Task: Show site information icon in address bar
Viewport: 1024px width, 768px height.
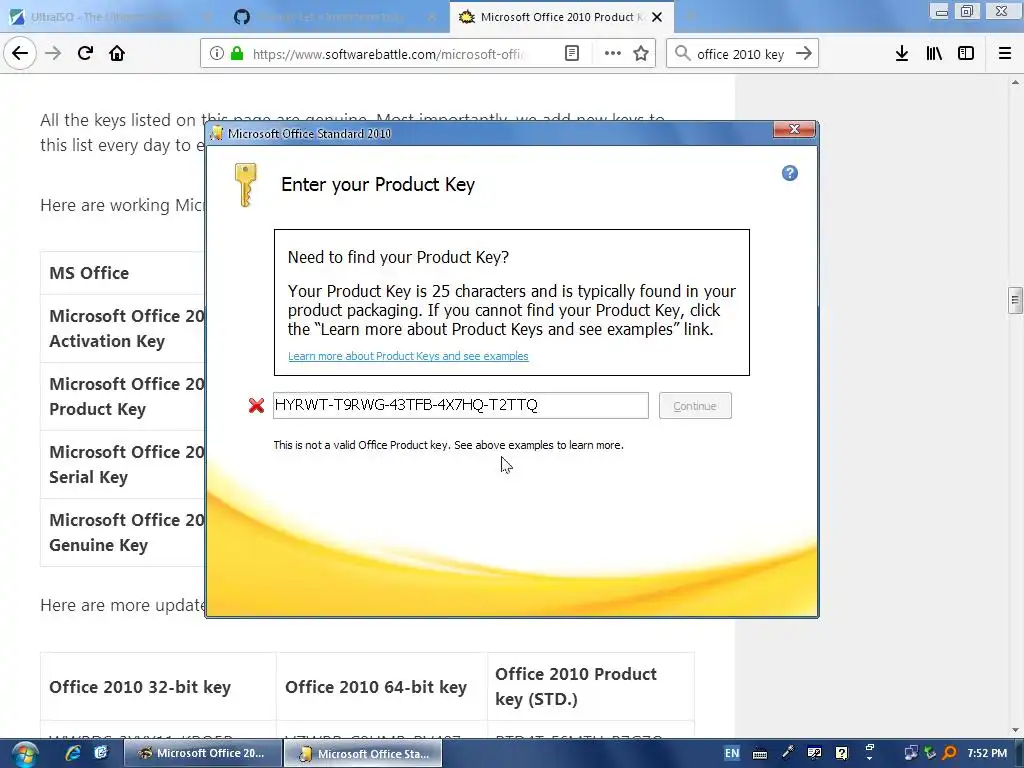Action: click(217, 54)
